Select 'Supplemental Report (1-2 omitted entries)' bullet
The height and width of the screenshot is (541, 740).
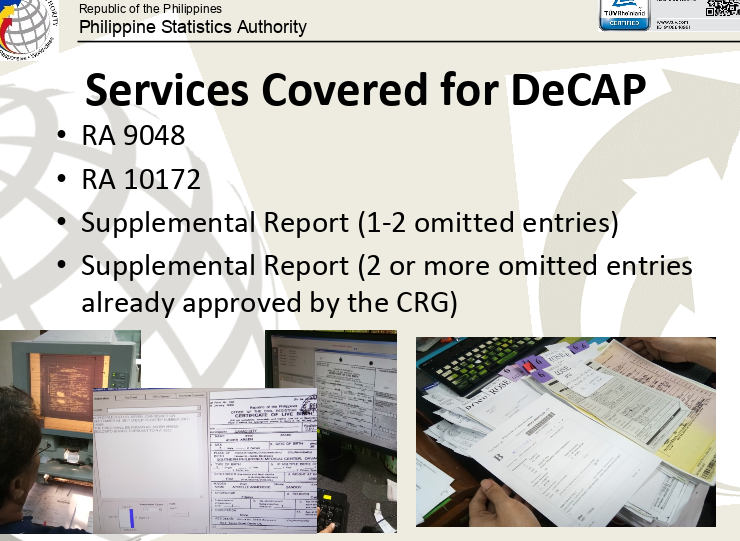(349, 223)
